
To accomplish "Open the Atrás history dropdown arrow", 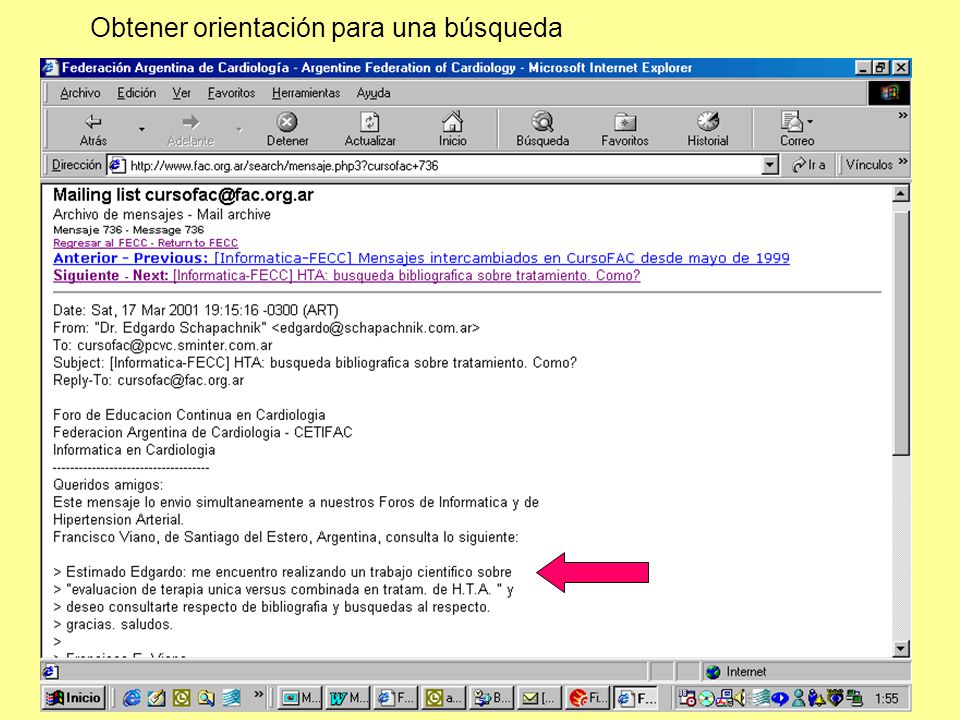I will coord(141,129).
